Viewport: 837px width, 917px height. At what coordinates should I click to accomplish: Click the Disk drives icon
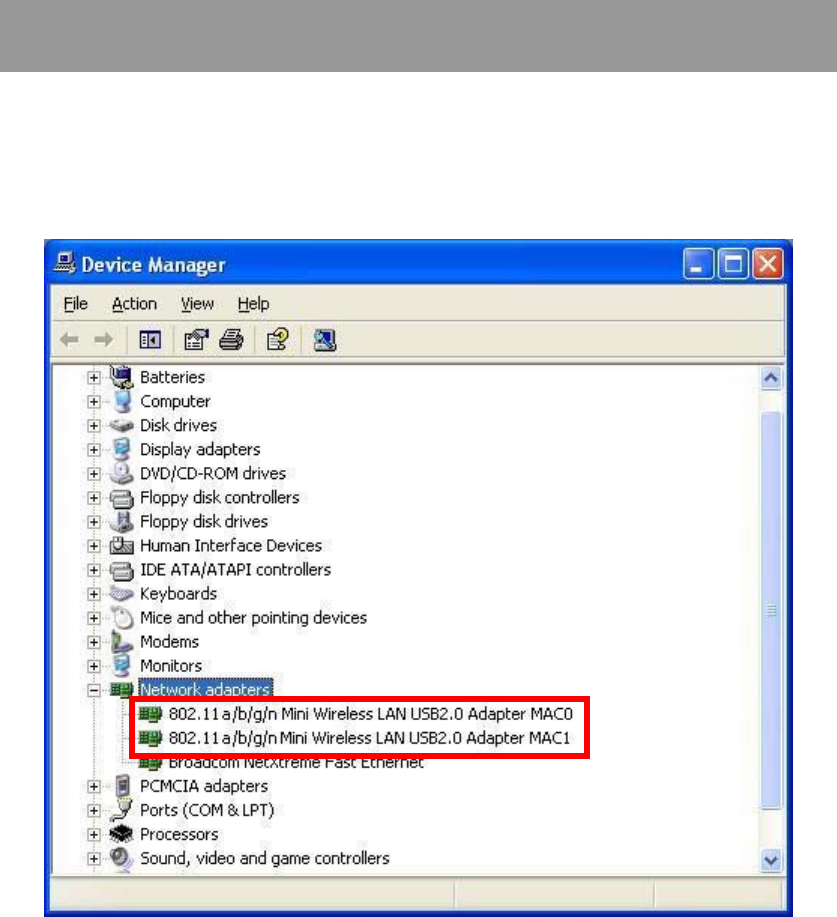point(122,426)
